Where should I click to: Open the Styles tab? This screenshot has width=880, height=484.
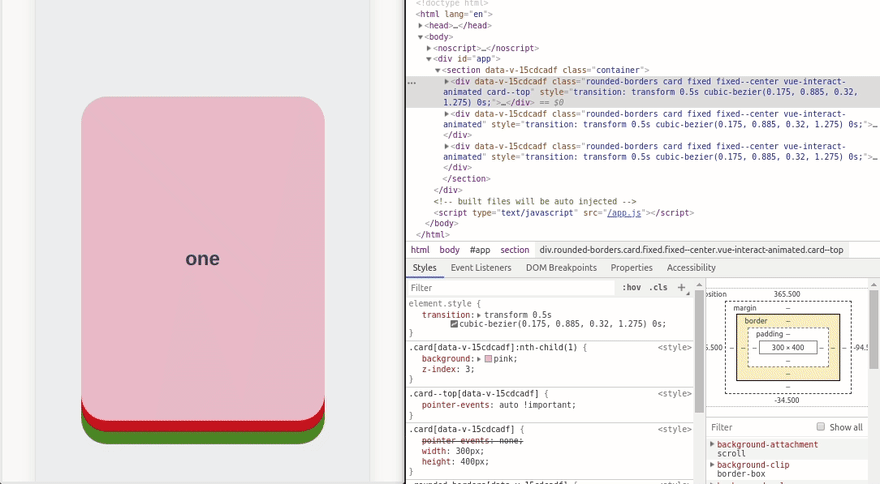pos(424,268)
